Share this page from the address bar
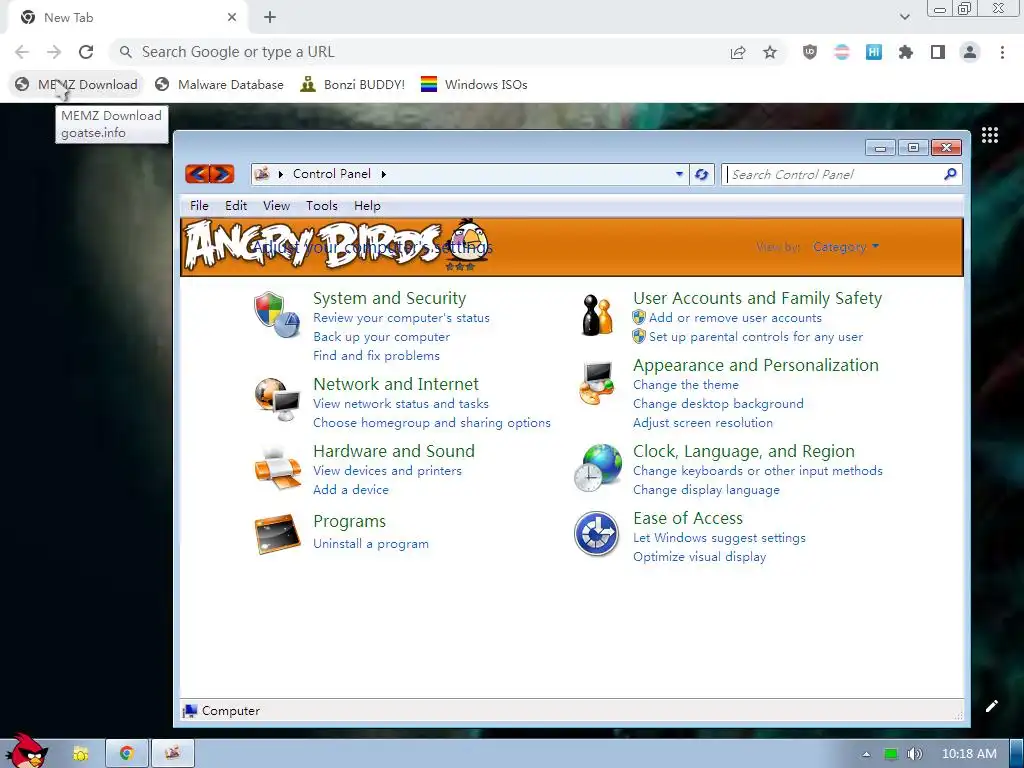The height and width of the screenshot is (768, 1024). point(738,52)
